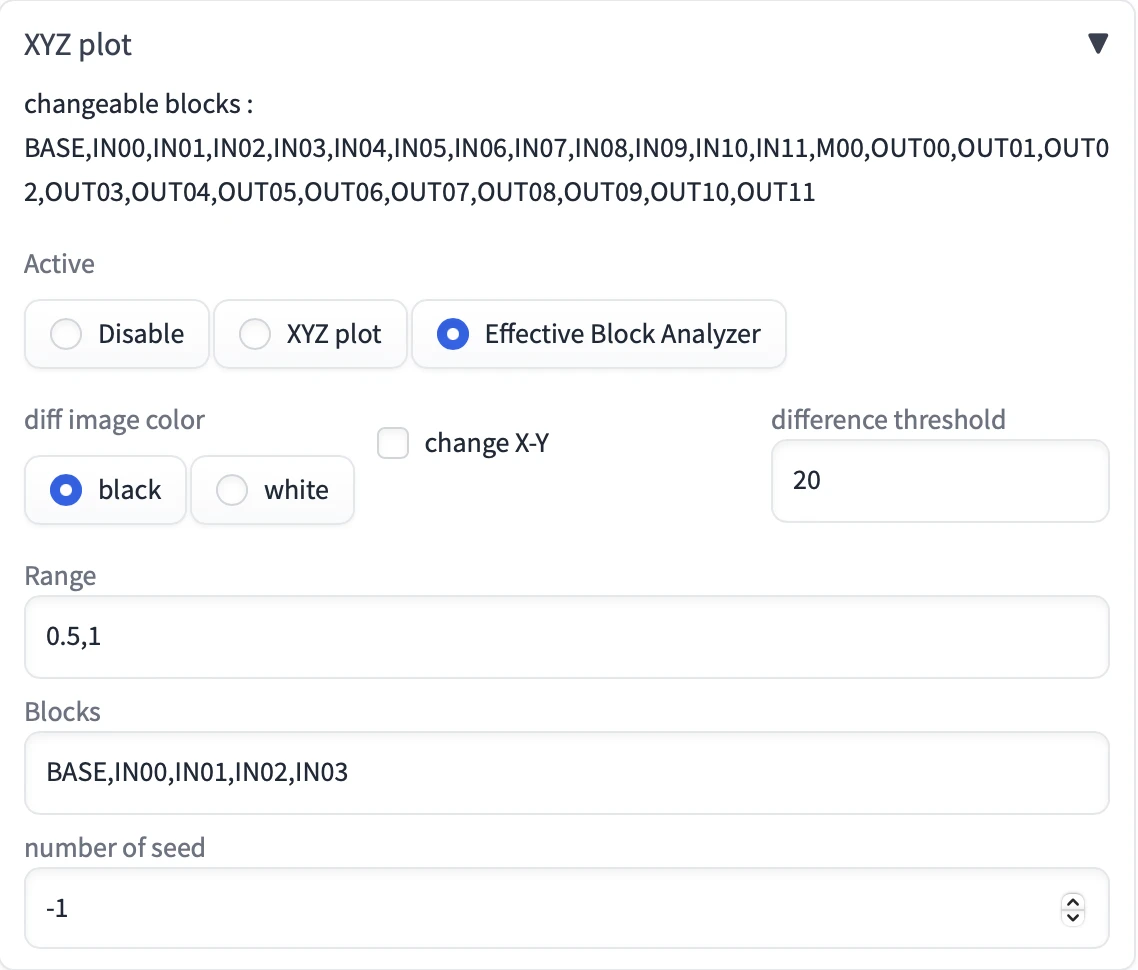This screenshot has width=1138, height=970.
Task: Click the XYZ plot panel title
Action: (x=78, y=45)
